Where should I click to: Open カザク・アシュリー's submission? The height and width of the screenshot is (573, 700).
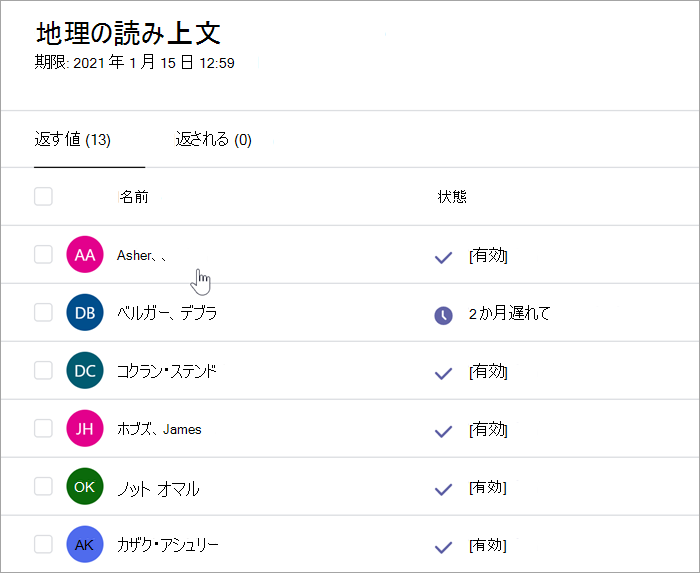167,545
